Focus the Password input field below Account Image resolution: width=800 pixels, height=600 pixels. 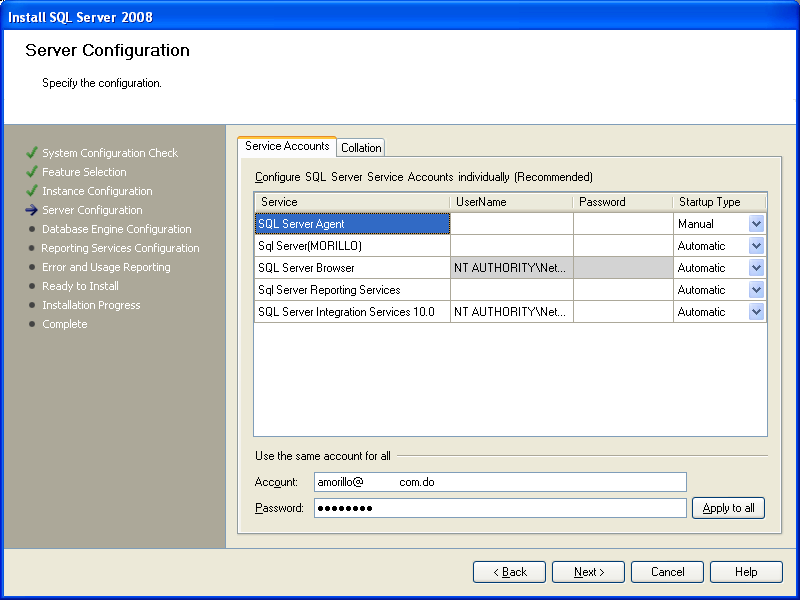[500, 508]
